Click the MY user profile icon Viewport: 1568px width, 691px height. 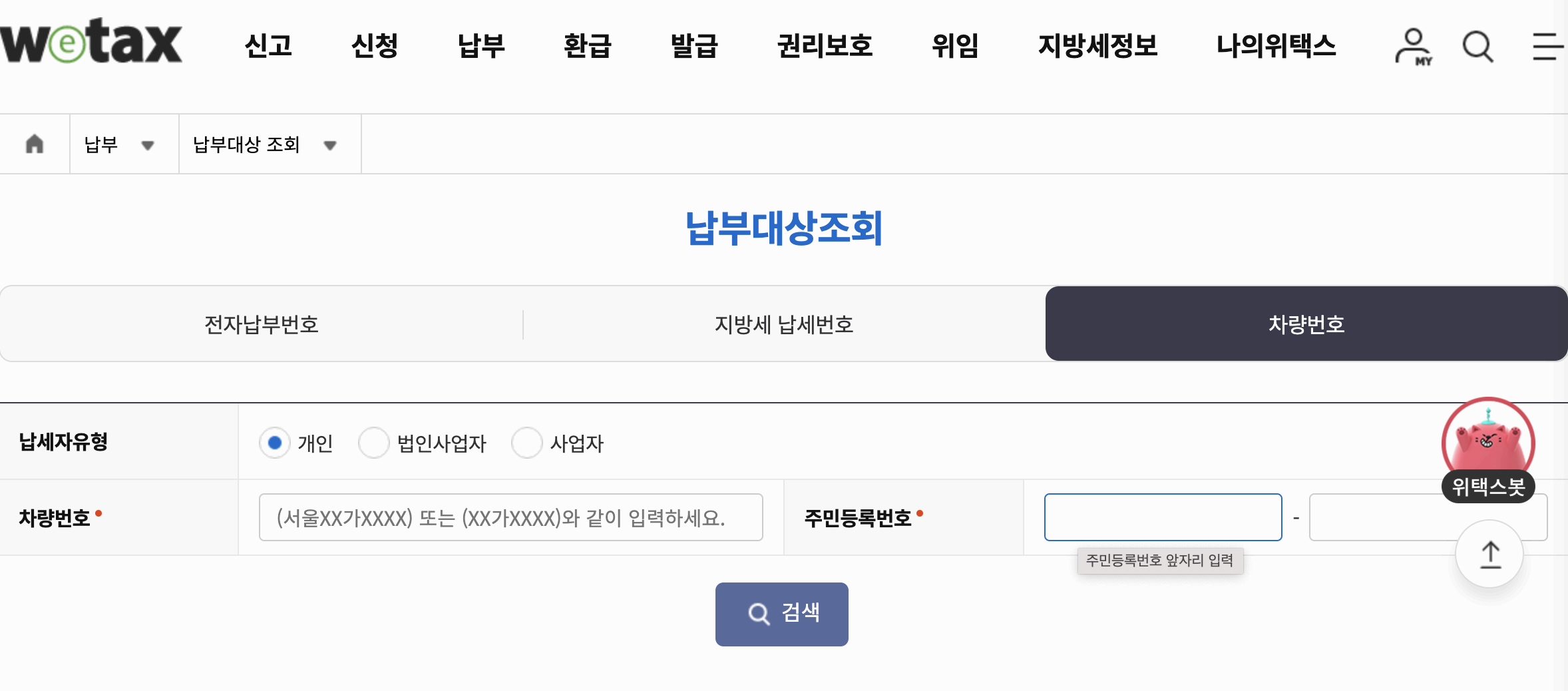1412,47
